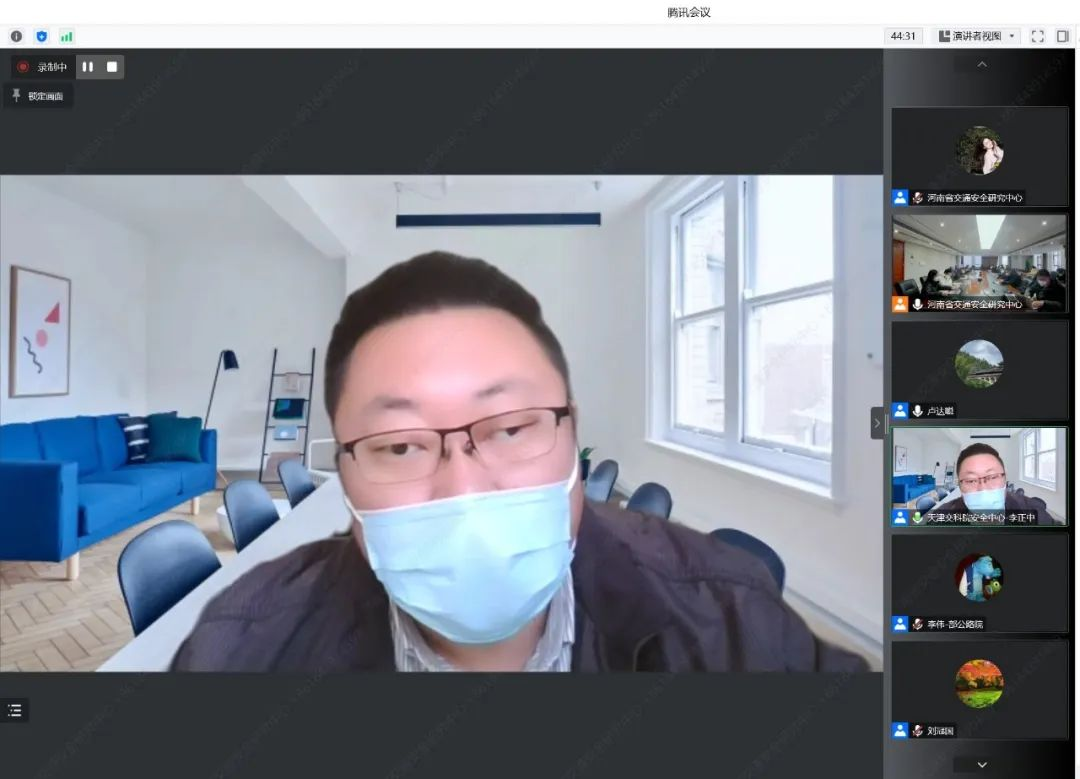Select the 李伟-部公路院 participant tile

tap(979, 582)
